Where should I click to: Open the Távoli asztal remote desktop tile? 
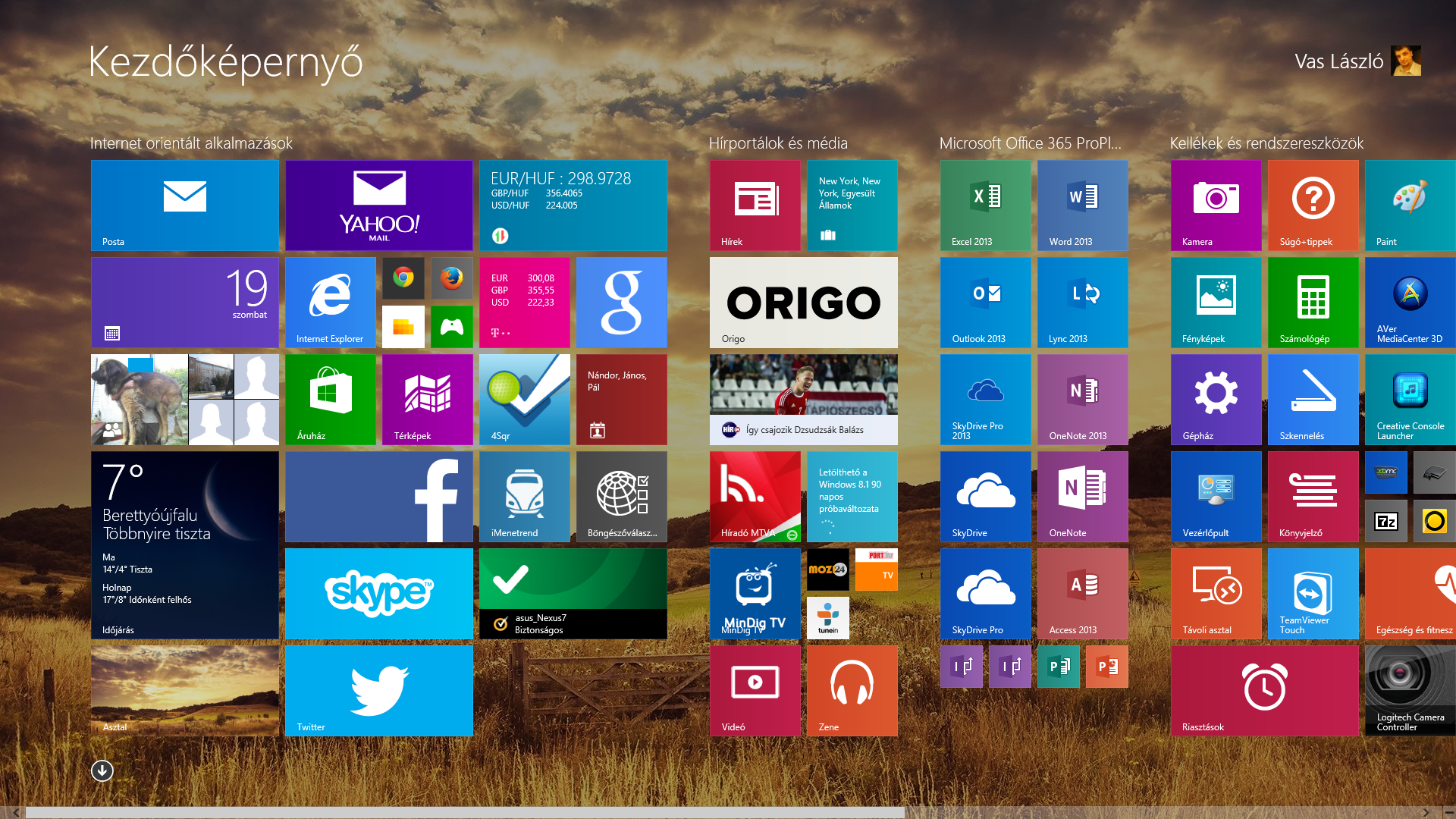pos(1216,594)
